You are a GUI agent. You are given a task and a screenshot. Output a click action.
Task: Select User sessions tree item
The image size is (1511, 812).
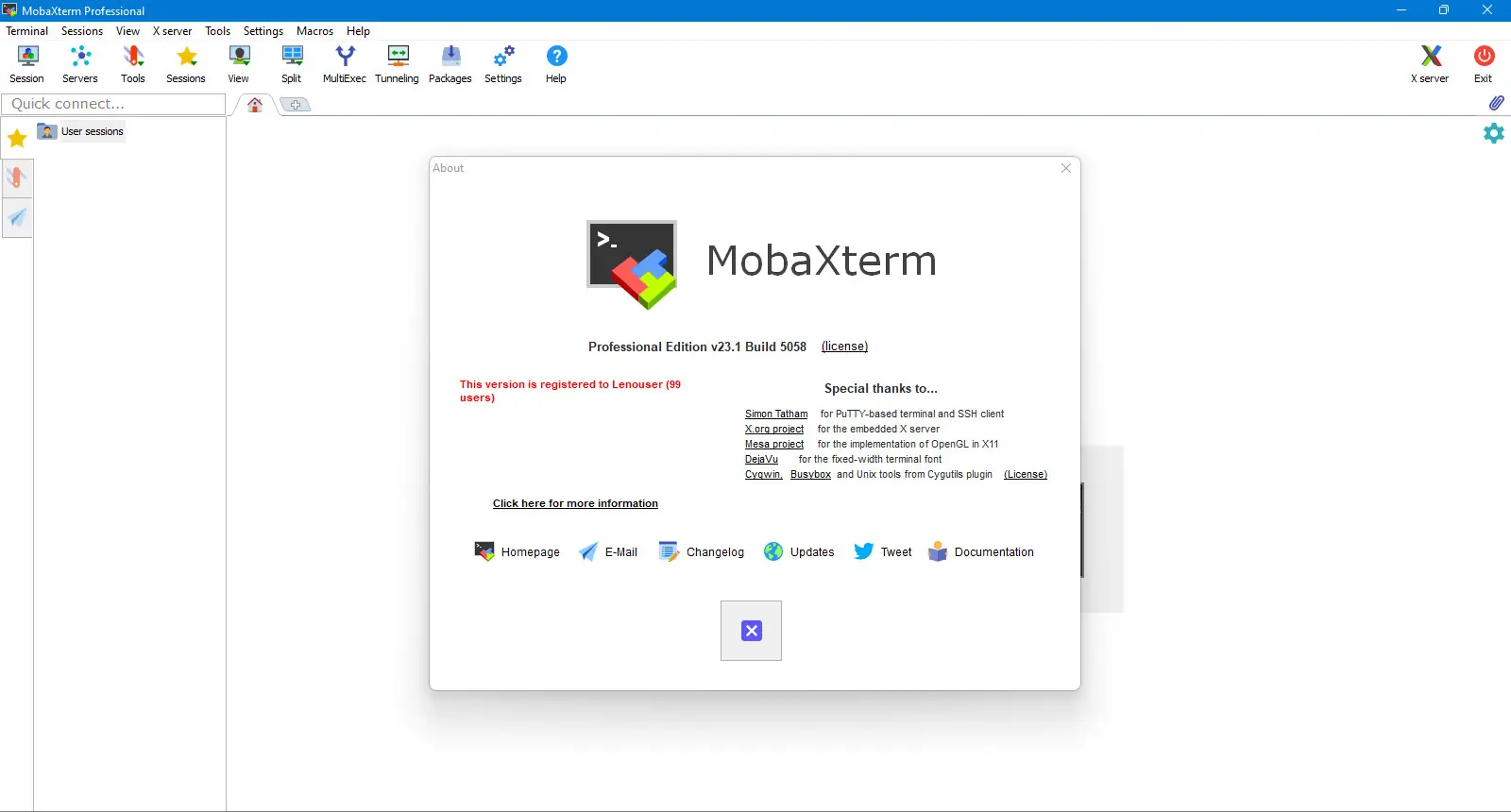[81, 131]
